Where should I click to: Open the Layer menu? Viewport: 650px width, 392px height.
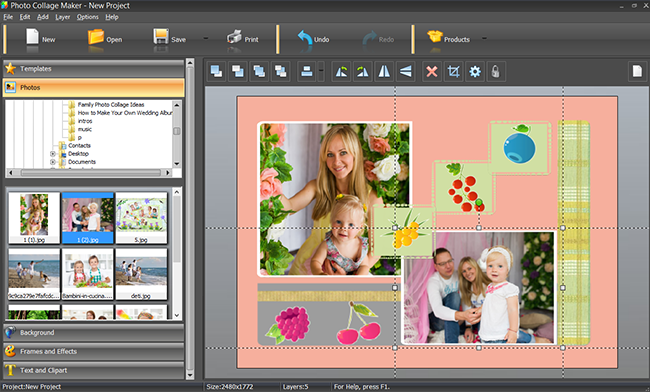click(63, 17)
